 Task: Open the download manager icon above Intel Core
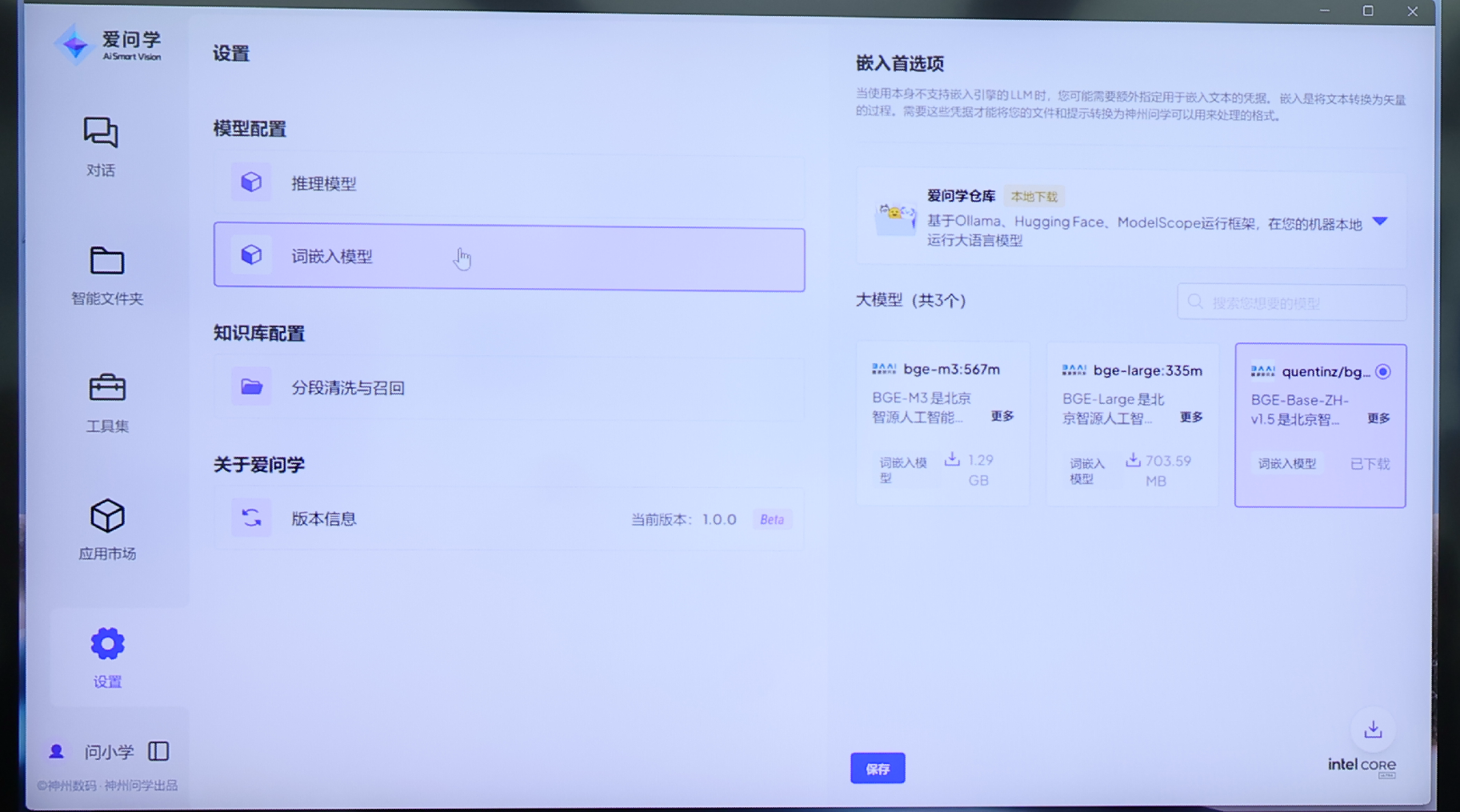tap(1373, 730)
